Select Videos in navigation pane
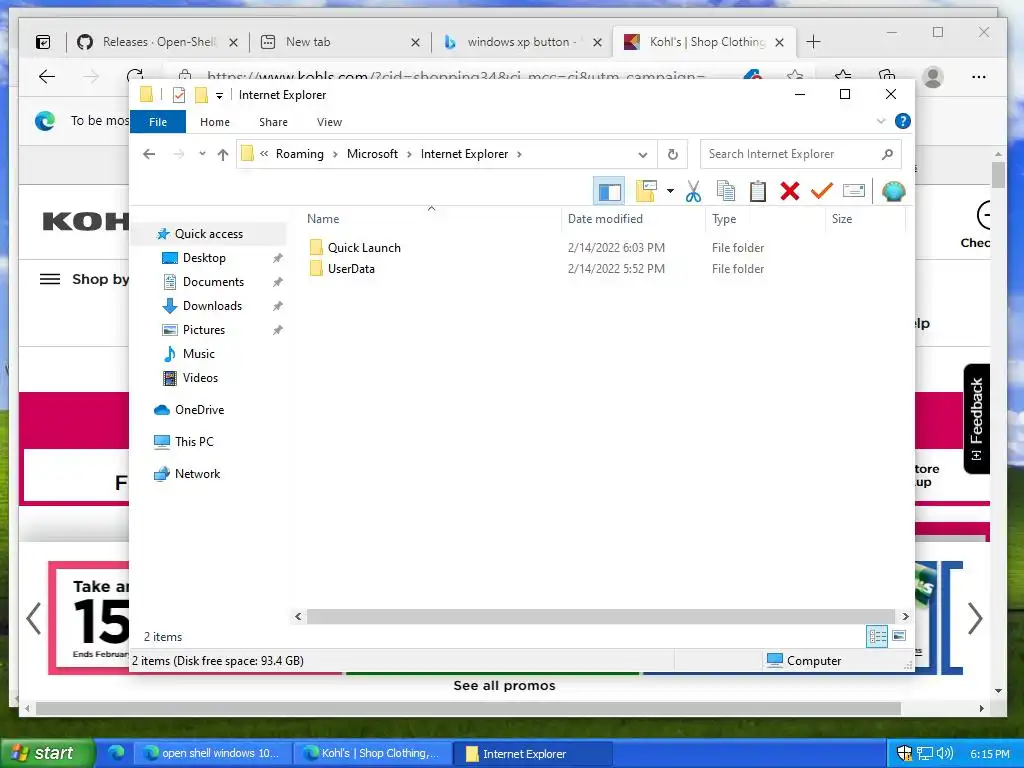This screenshot has height=768, width=1024. pos(200,377)
